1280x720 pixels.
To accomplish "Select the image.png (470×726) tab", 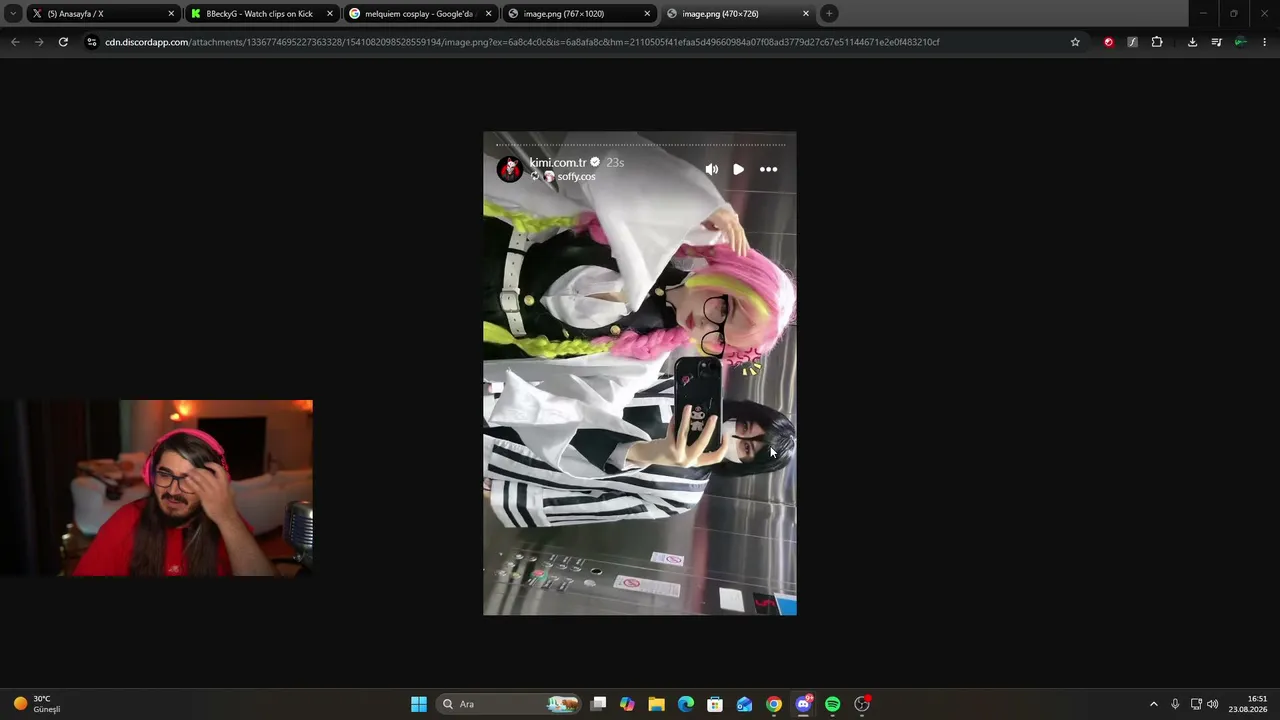I will [738, 14].
